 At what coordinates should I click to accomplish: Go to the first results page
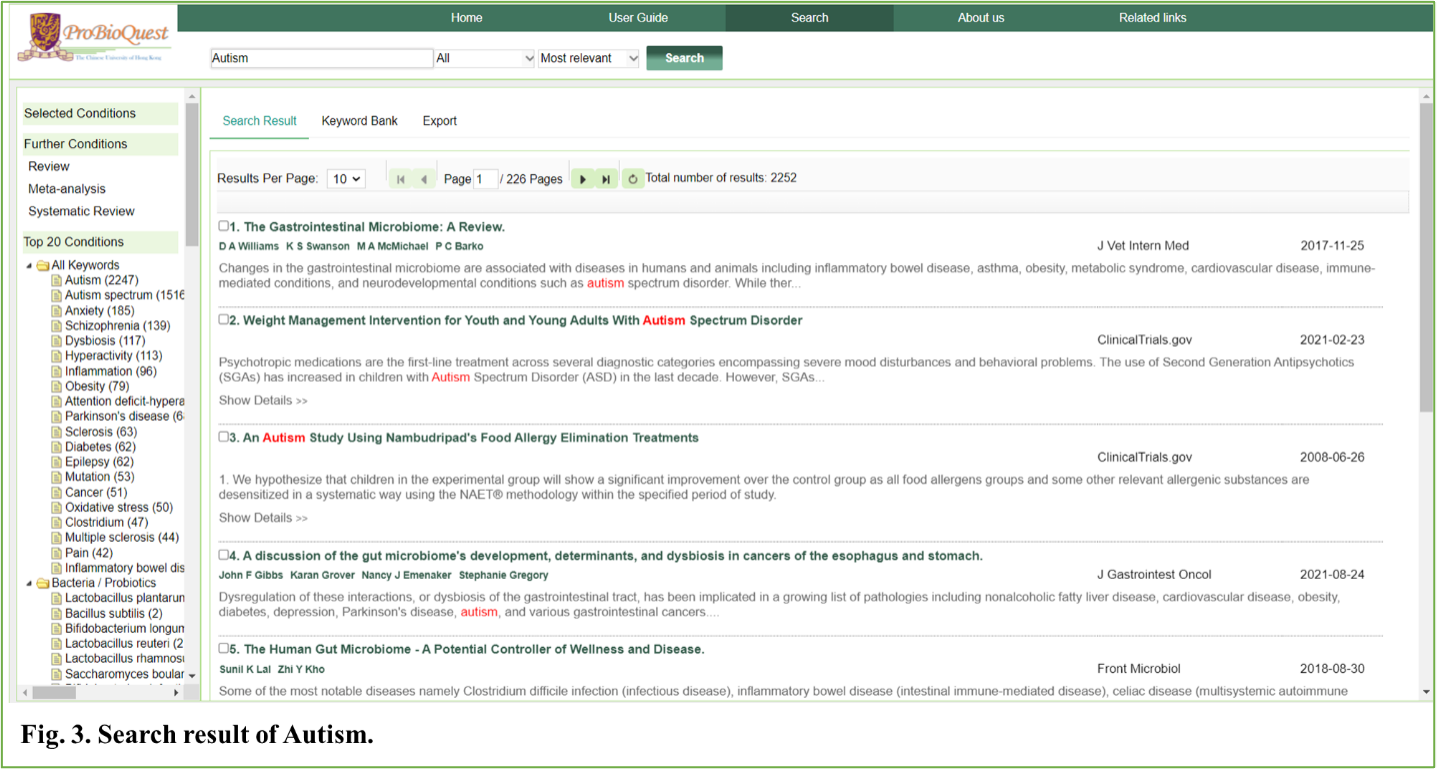coord(401,179)
